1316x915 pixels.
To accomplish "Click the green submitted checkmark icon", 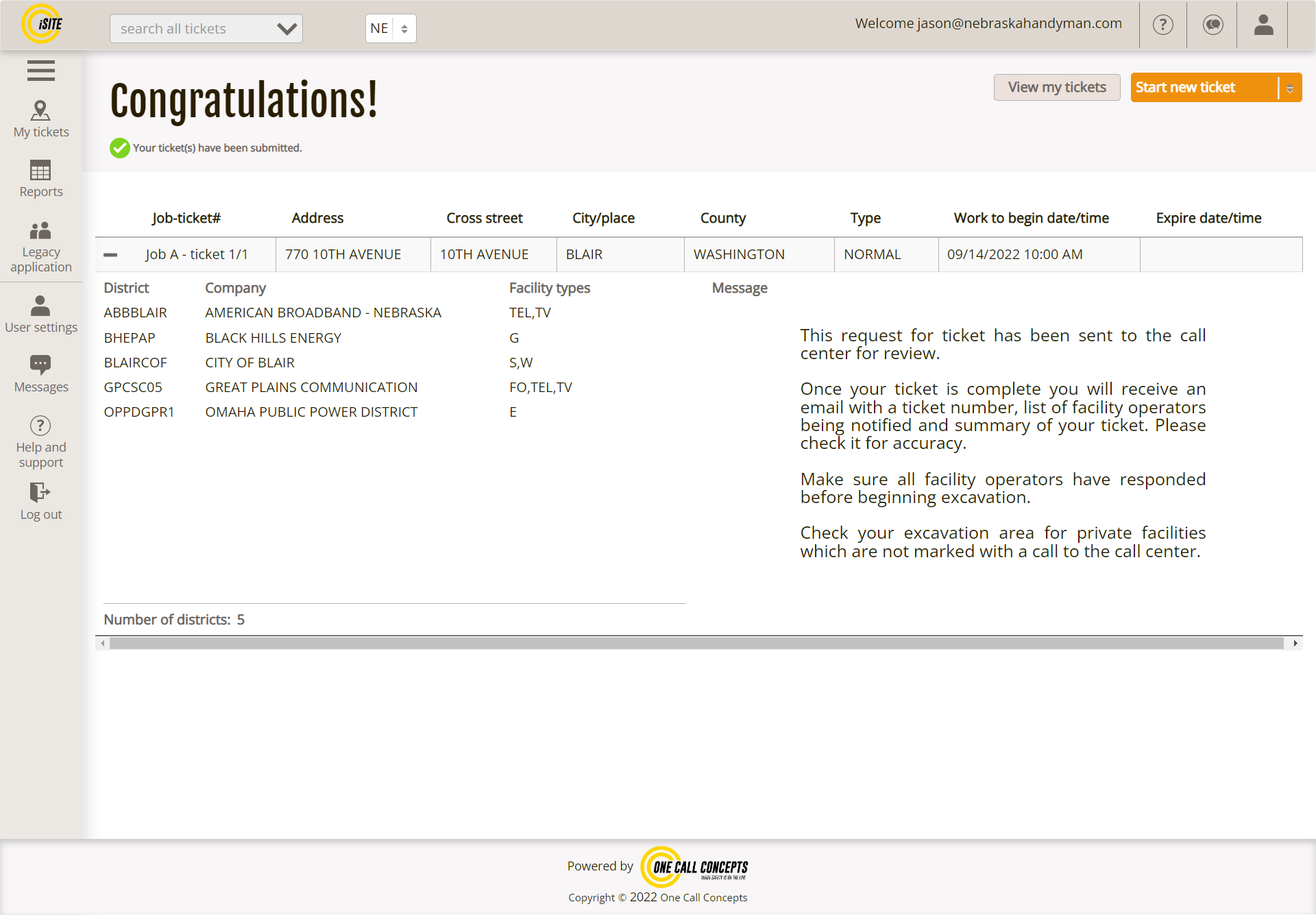I will click(x=120, y=148).
